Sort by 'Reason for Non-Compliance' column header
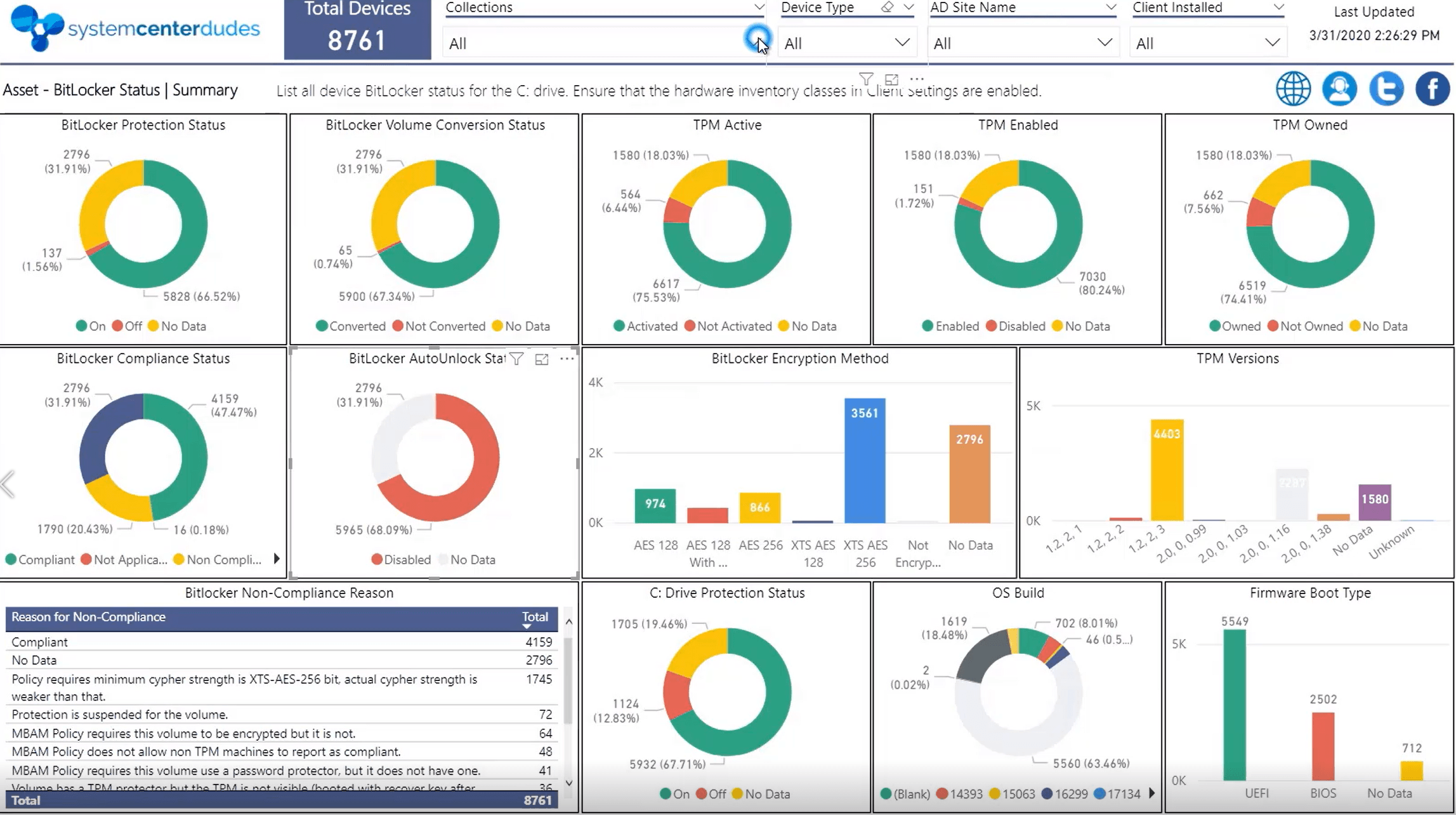The width and height of the screenshot is (1456, 815). (x=88, y=617)
